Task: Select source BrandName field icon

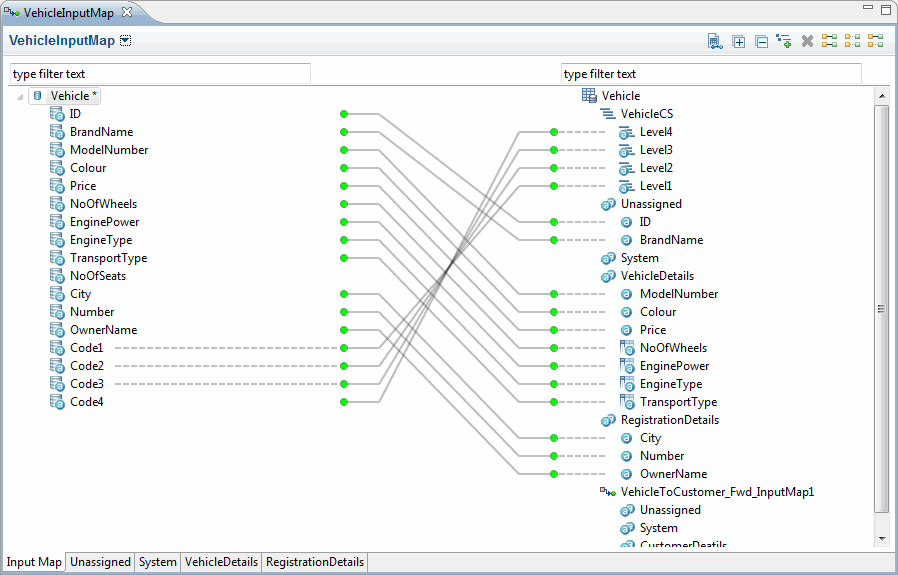Action: [x=57, y=132]
